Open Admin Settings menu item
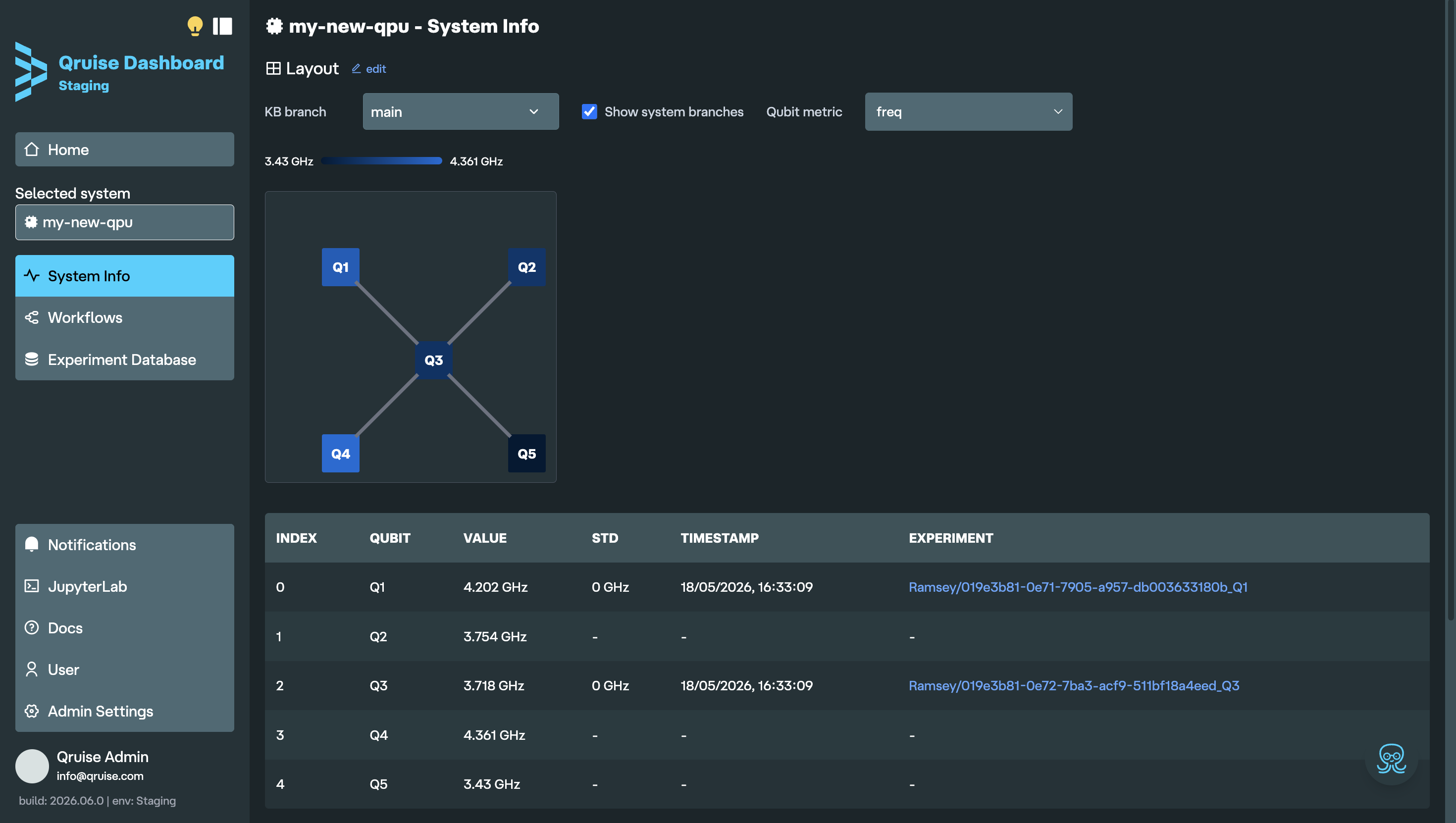 pyautogui.click(x=124, y=711)
